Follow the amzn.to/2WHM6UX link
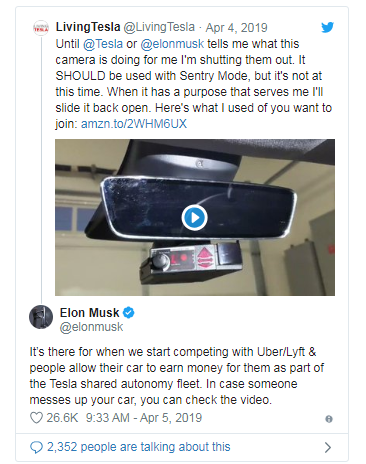 (134, 124)
